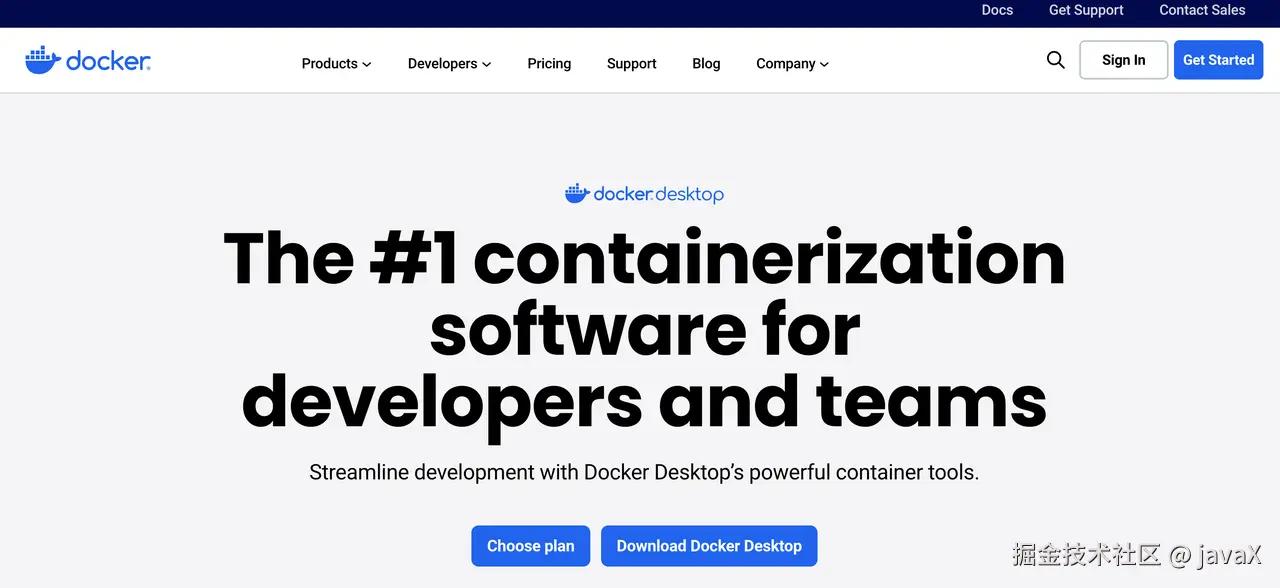This screenshot has height=588, width=1280.
Task: Click the Sign In button
Action: (1123, 59)
